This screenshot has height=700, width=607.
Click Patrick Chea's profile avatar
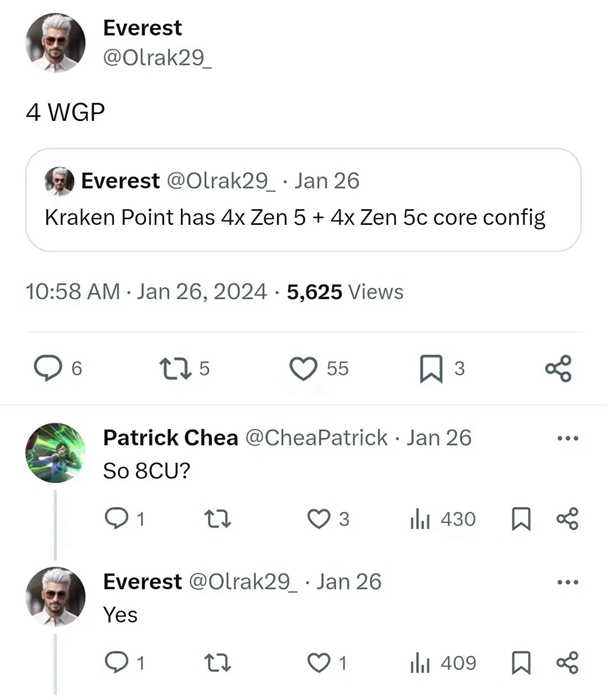53,452
